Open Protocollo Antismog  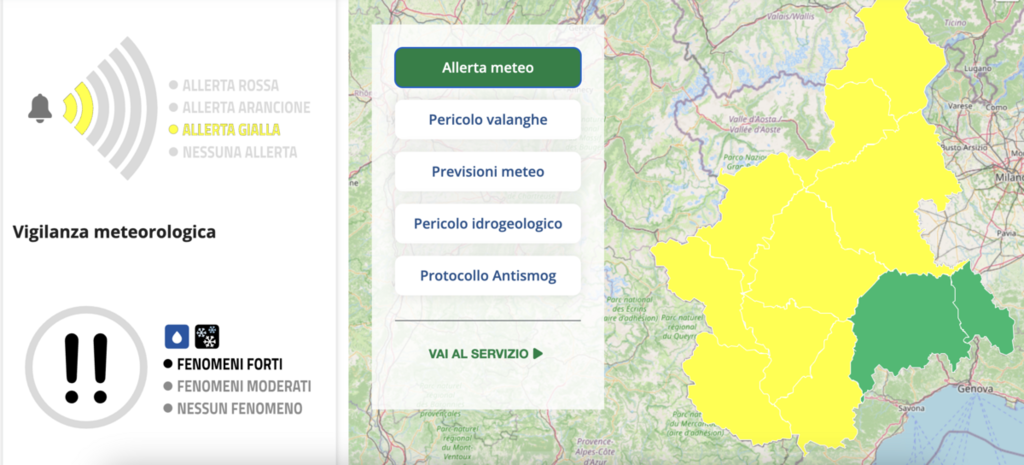pos(487,276)
